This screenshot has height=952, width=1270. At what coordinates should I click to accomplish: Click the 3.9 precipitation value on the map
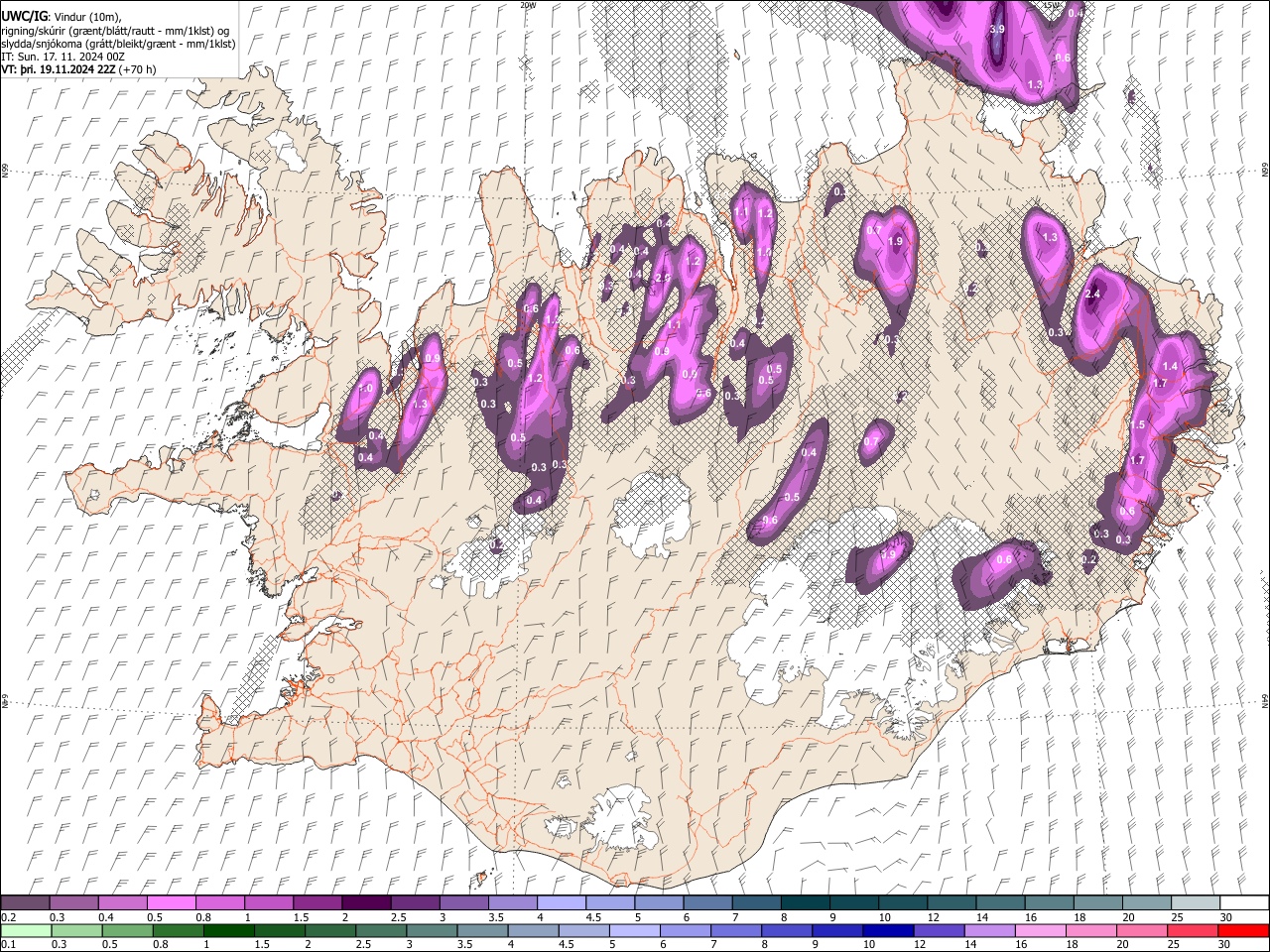click(998, 30)
